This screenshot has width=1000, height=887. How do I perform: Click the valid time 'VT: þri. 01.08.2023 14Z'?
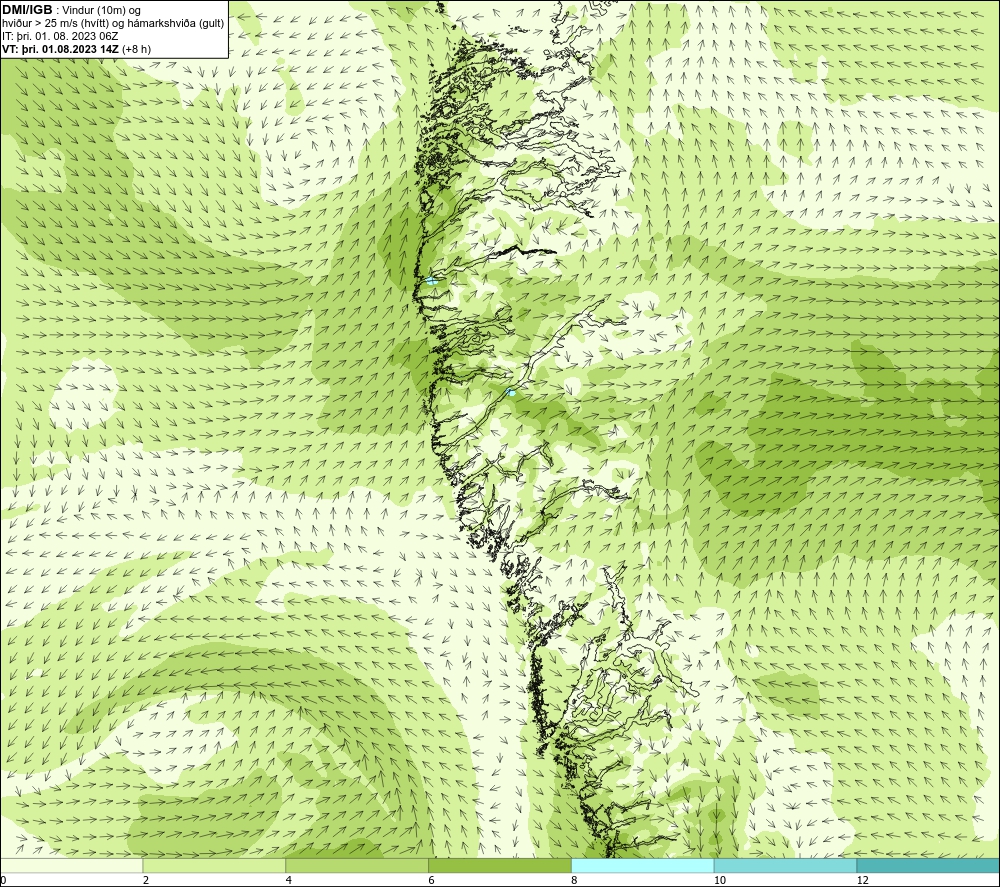[61, 49]
